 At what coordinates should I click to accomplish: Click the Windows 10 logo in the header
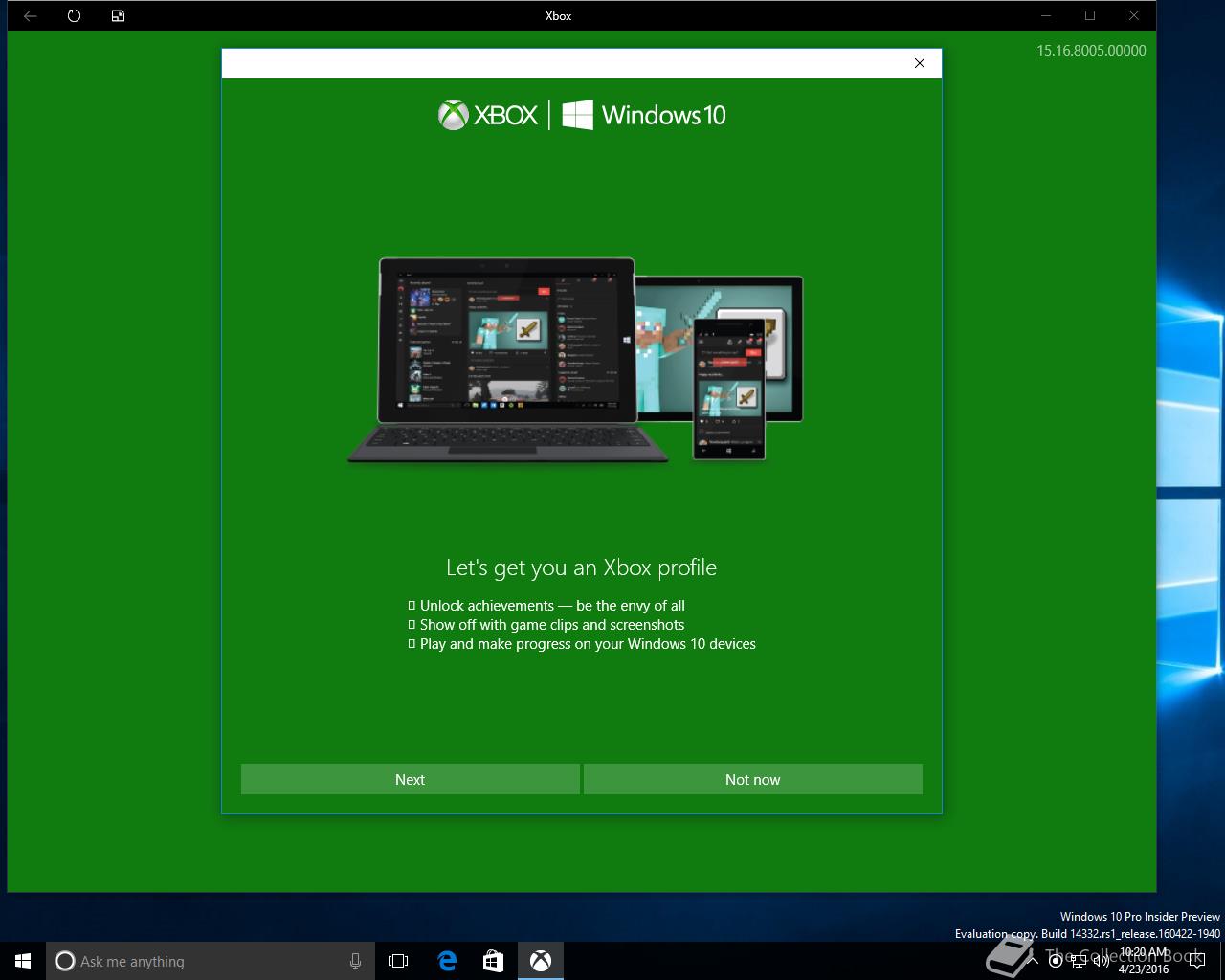[644, 115]
